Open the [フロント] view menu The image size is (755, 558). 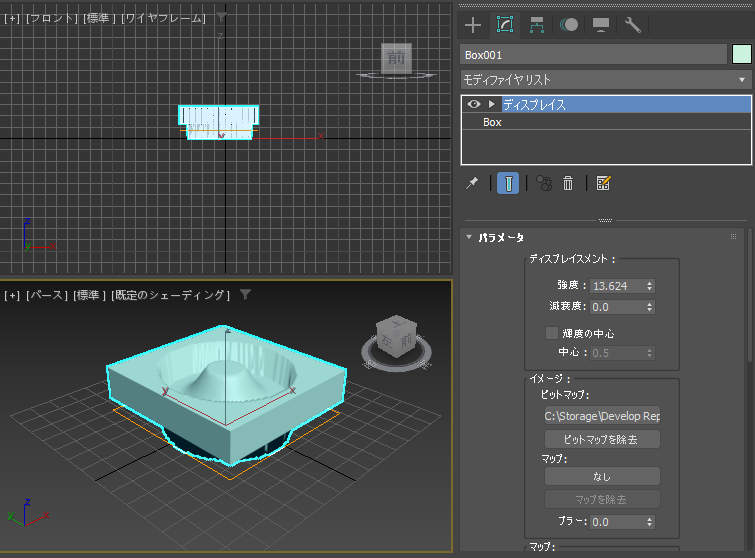[x=52, y=18]
